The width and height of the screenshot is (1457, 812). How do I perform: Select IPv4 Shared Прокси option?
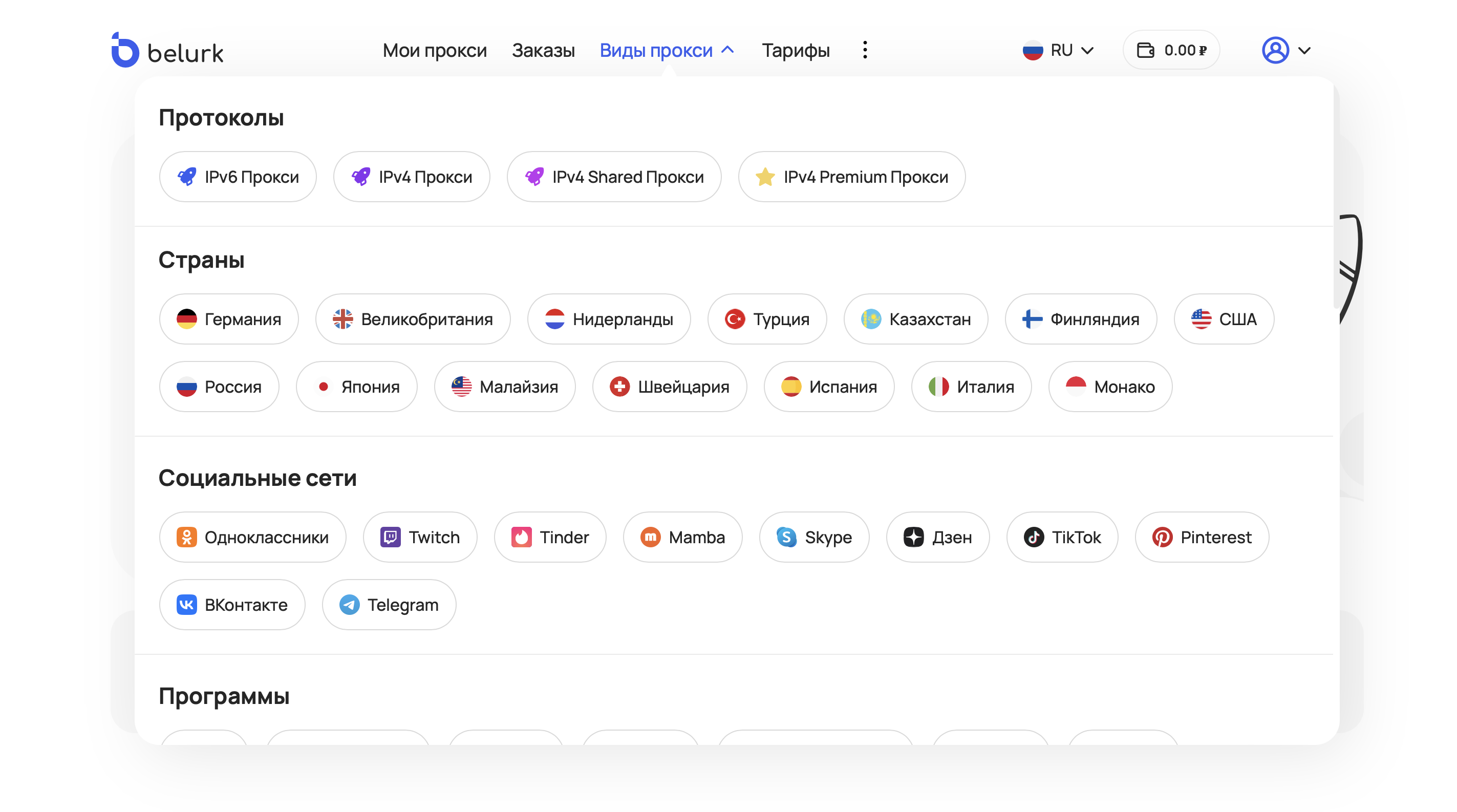614,177
